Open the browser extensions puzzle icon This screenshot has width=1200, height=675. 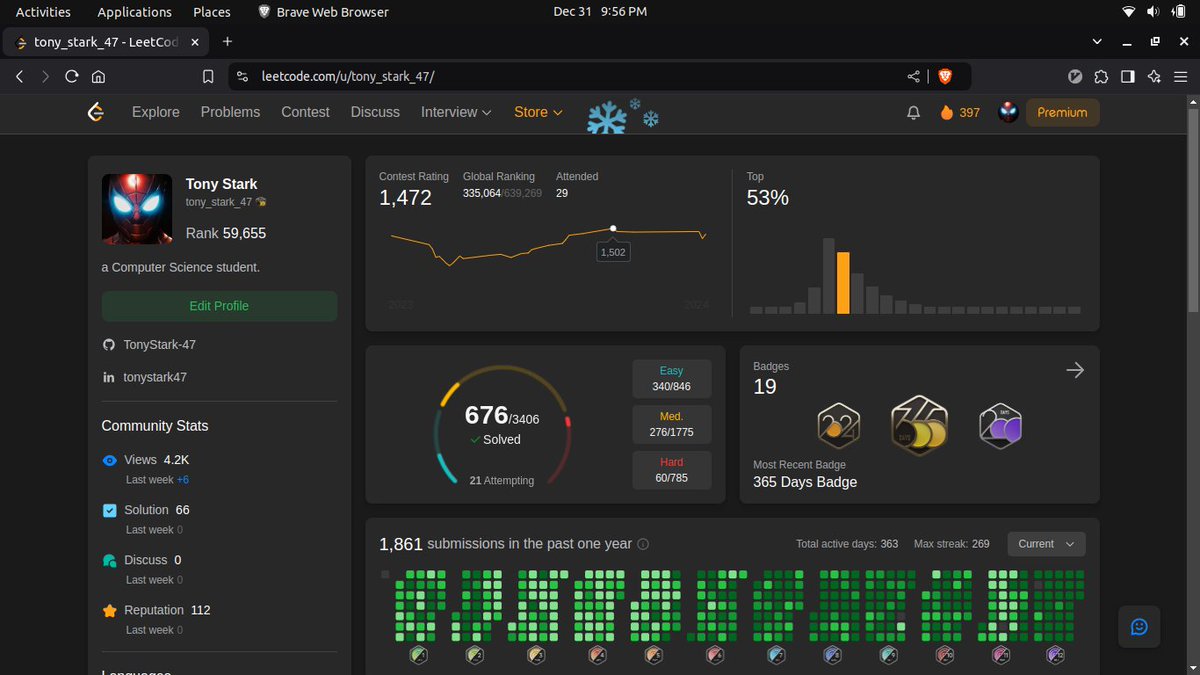click(1101, 76)
